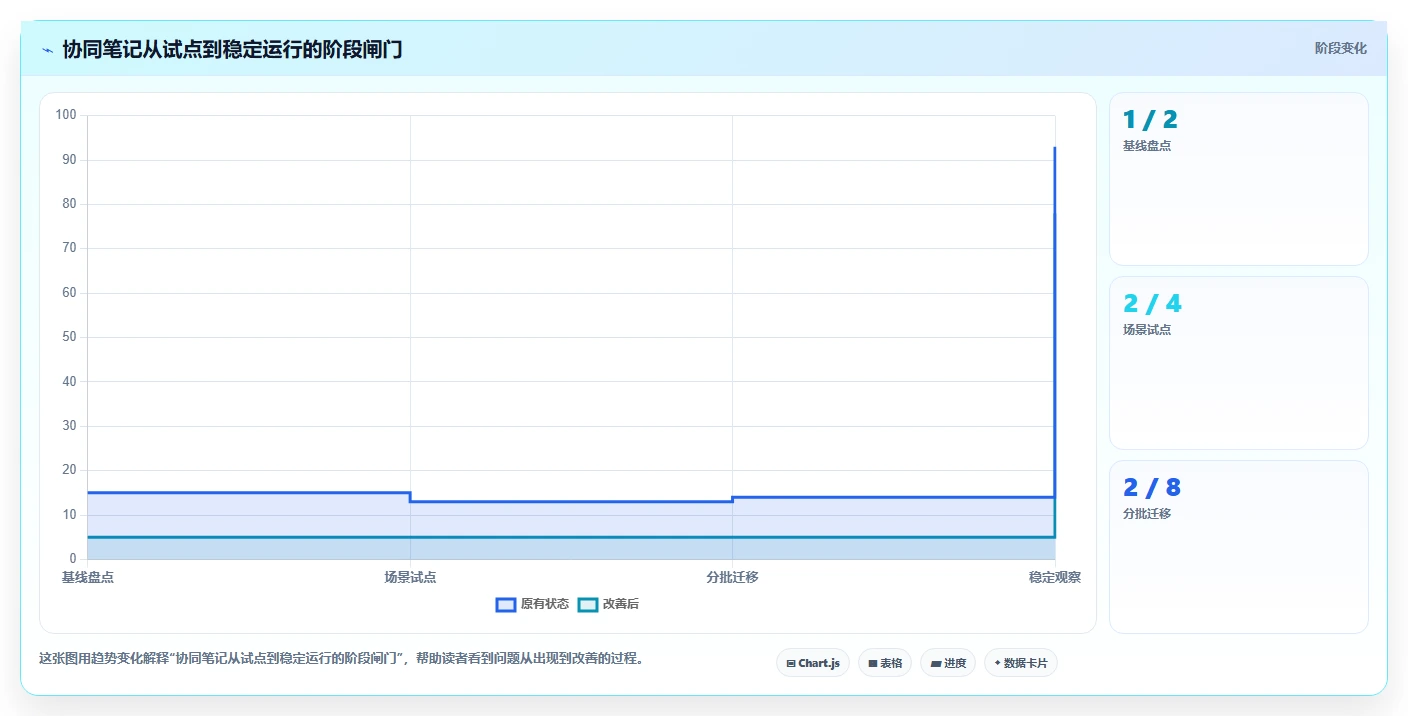1408x716 pixels.
Task: Click the 分批迁移 x-axis label
Action: click(x=732, y=577)
